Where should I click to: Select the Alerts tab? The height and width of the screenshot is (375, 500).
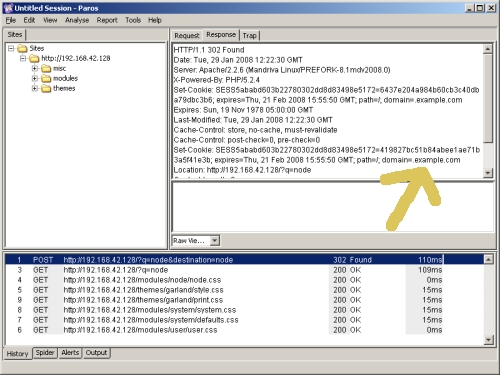[x=70, y=353]
